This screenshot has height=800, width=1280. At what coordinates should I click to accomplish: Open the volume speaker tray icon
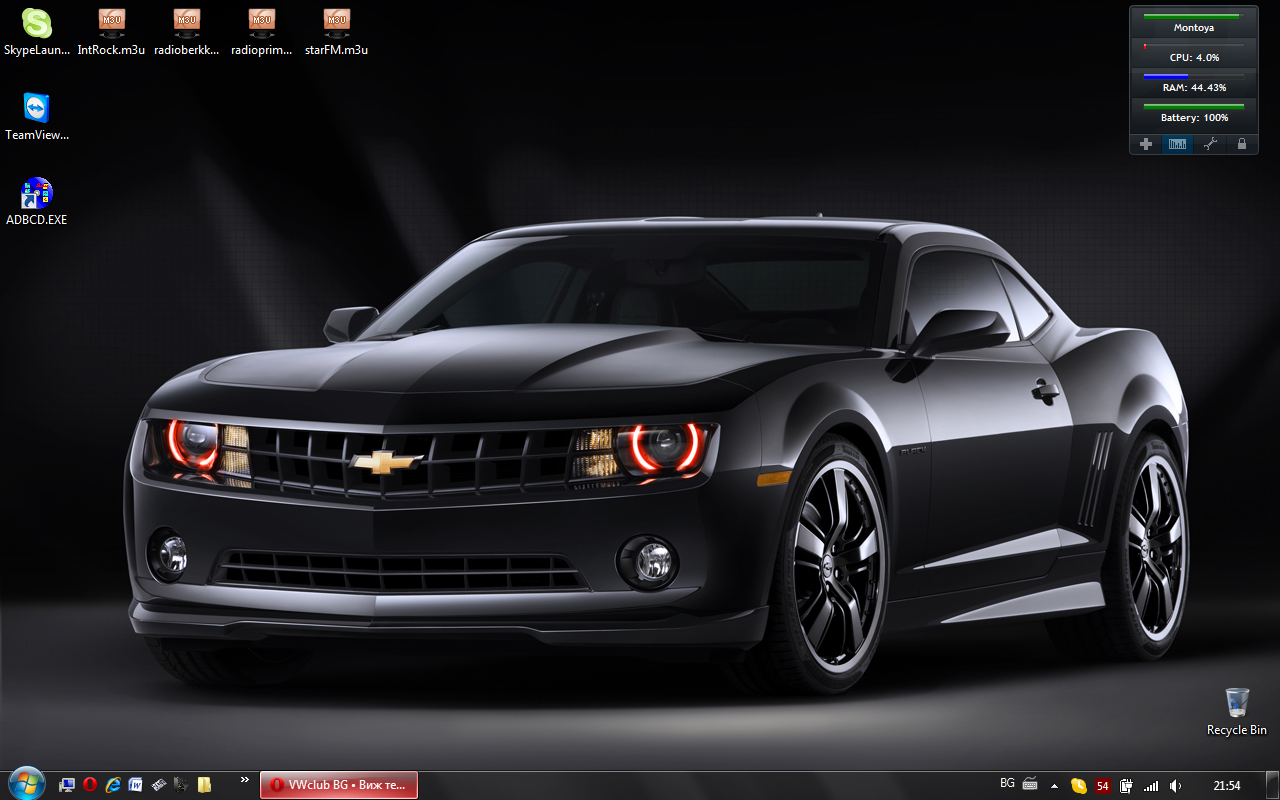[x=1176, y=786]
